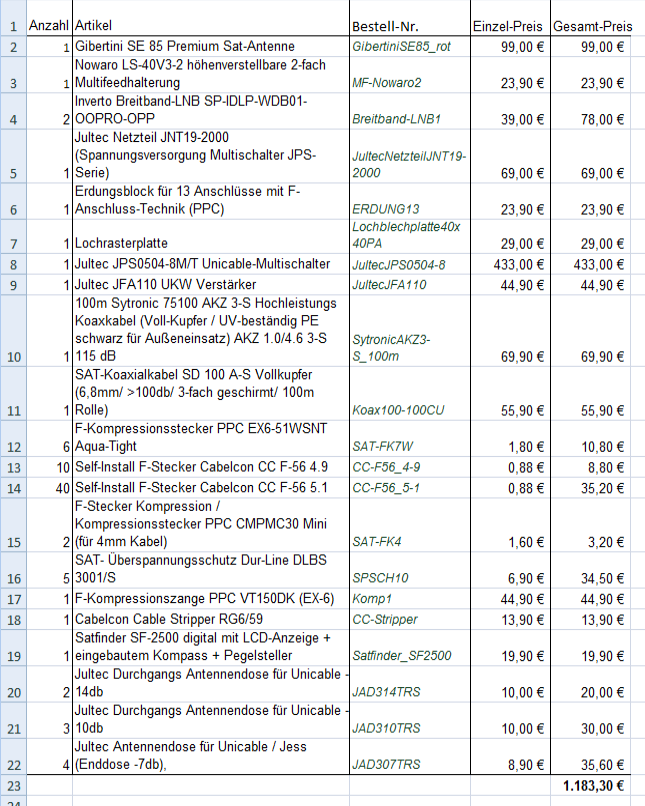645x806 pixels.
Task: Click the 'Bestell-Nr.' header cell
Action: click(409, 23)
